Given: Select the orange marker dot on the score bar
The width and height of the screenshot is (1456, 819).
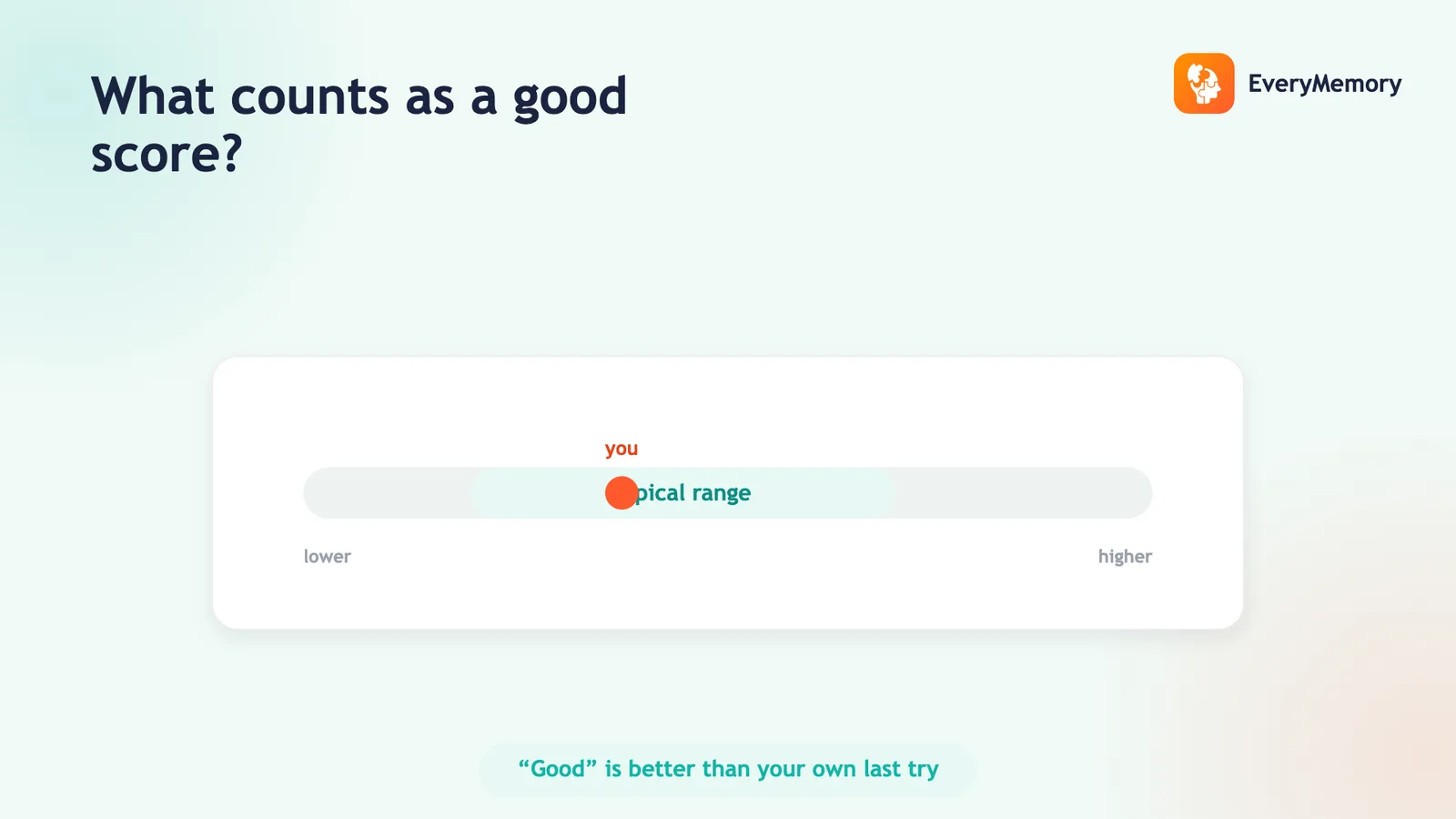Looking at the screenshot, I should click(x=622, y=493).
